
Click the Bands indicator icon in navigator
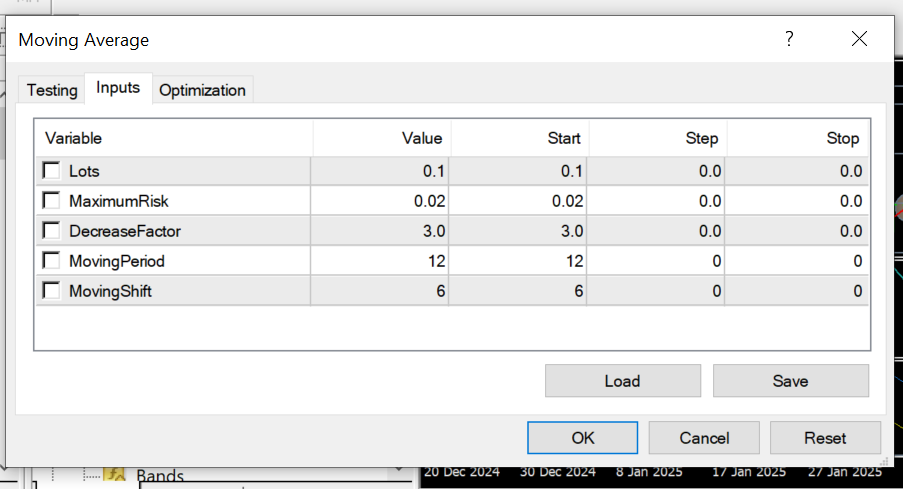tap(114, 475)
